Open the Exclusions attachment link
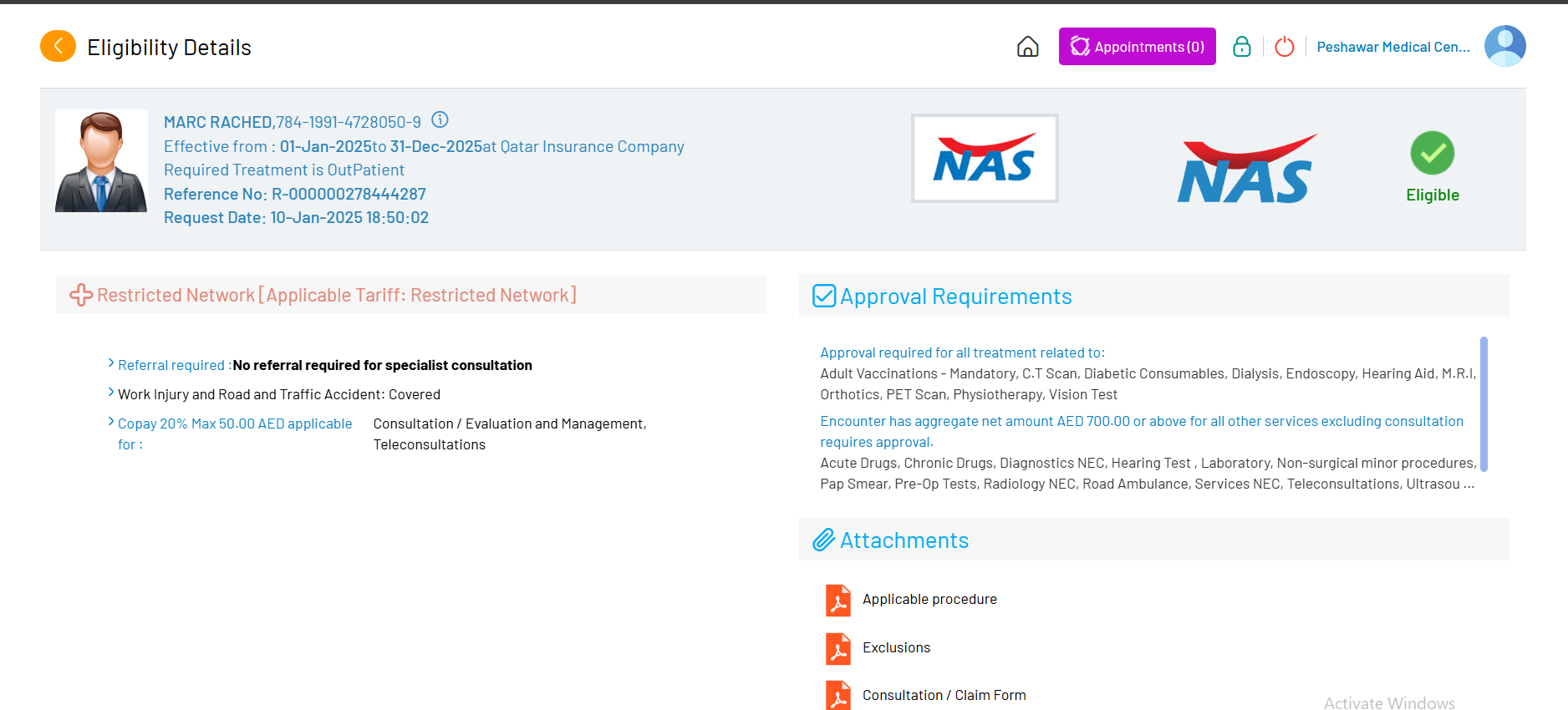The image size is (1568, 710). pos(896,648)
